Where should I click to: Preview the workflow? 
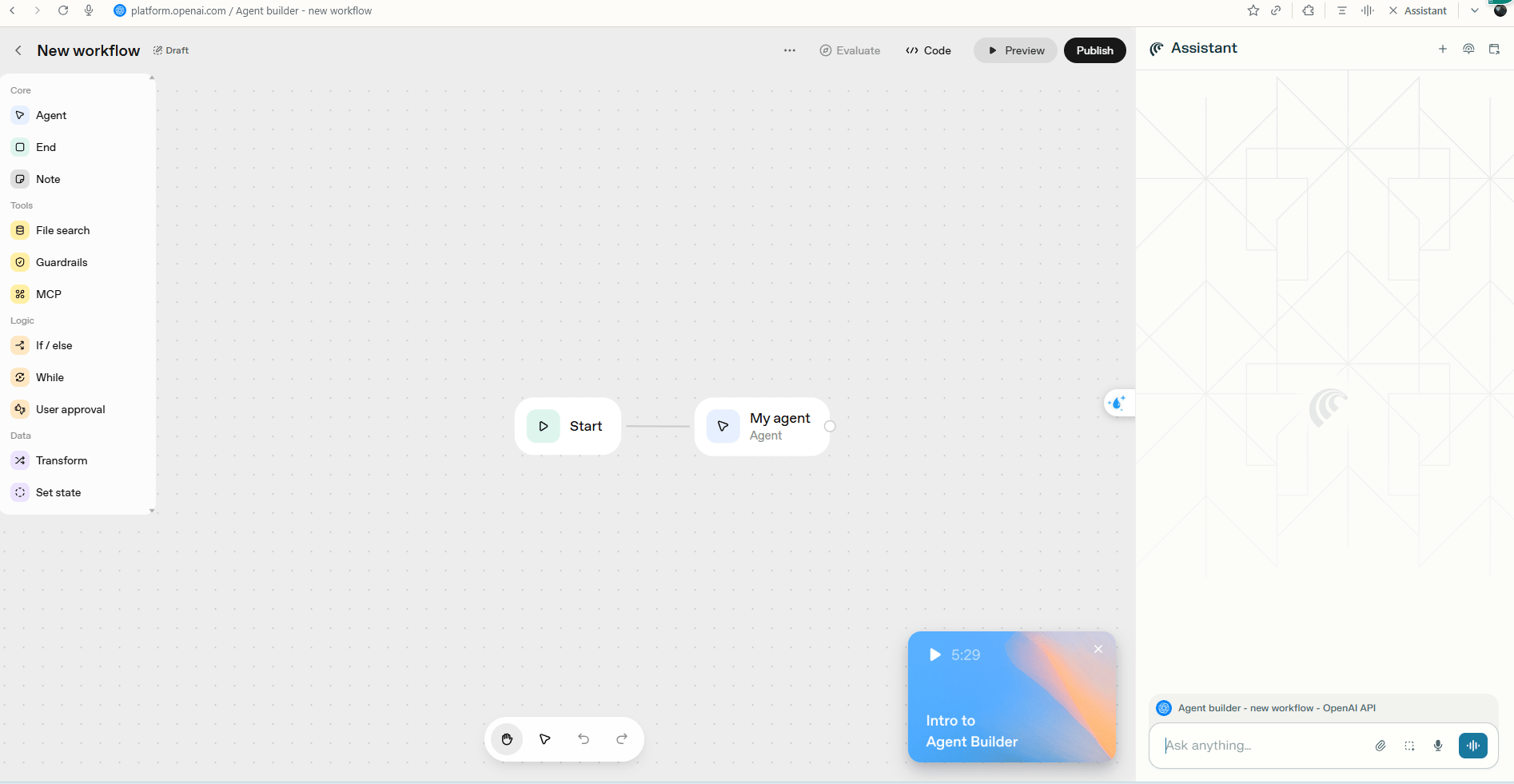point(1015,50)
